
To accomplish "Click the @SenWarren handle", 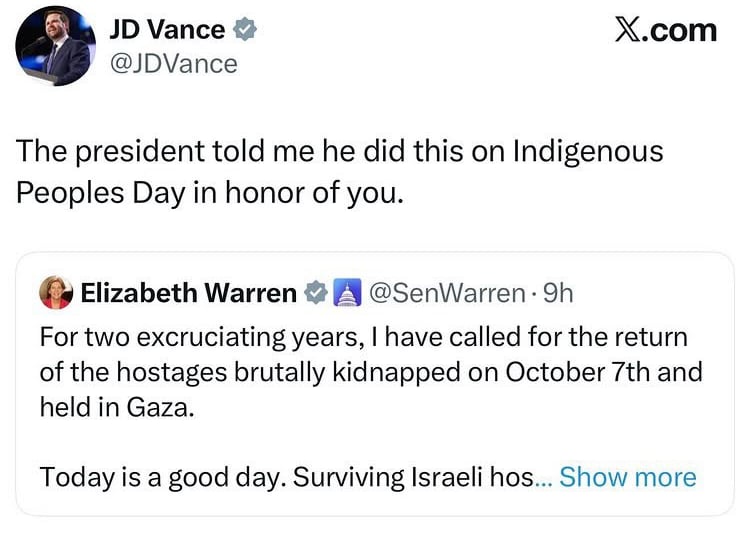I will click(446, 293).
